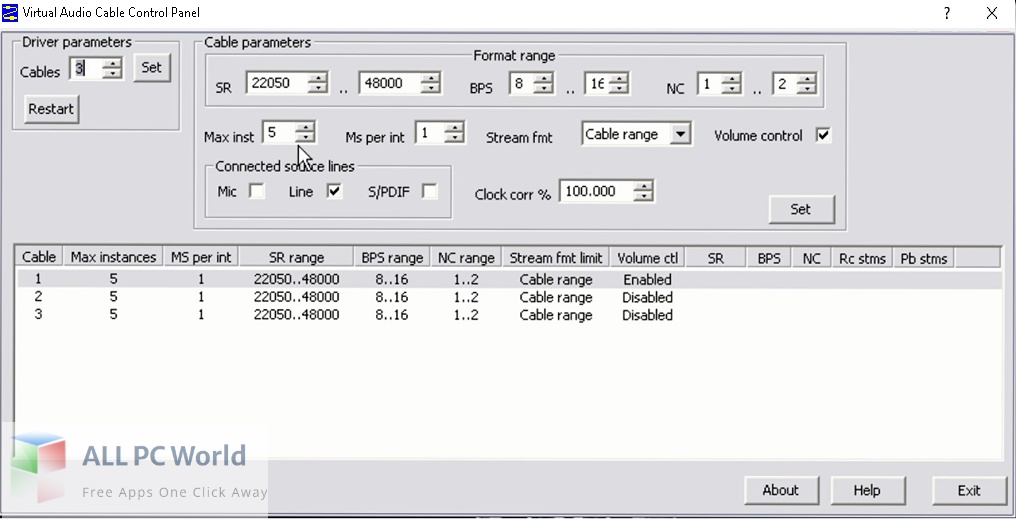Image resolution: width=1016 pixels, height=520 pixels.
Task: Decrease Clock corr % with down arrow
Action: tap(643, 196)
